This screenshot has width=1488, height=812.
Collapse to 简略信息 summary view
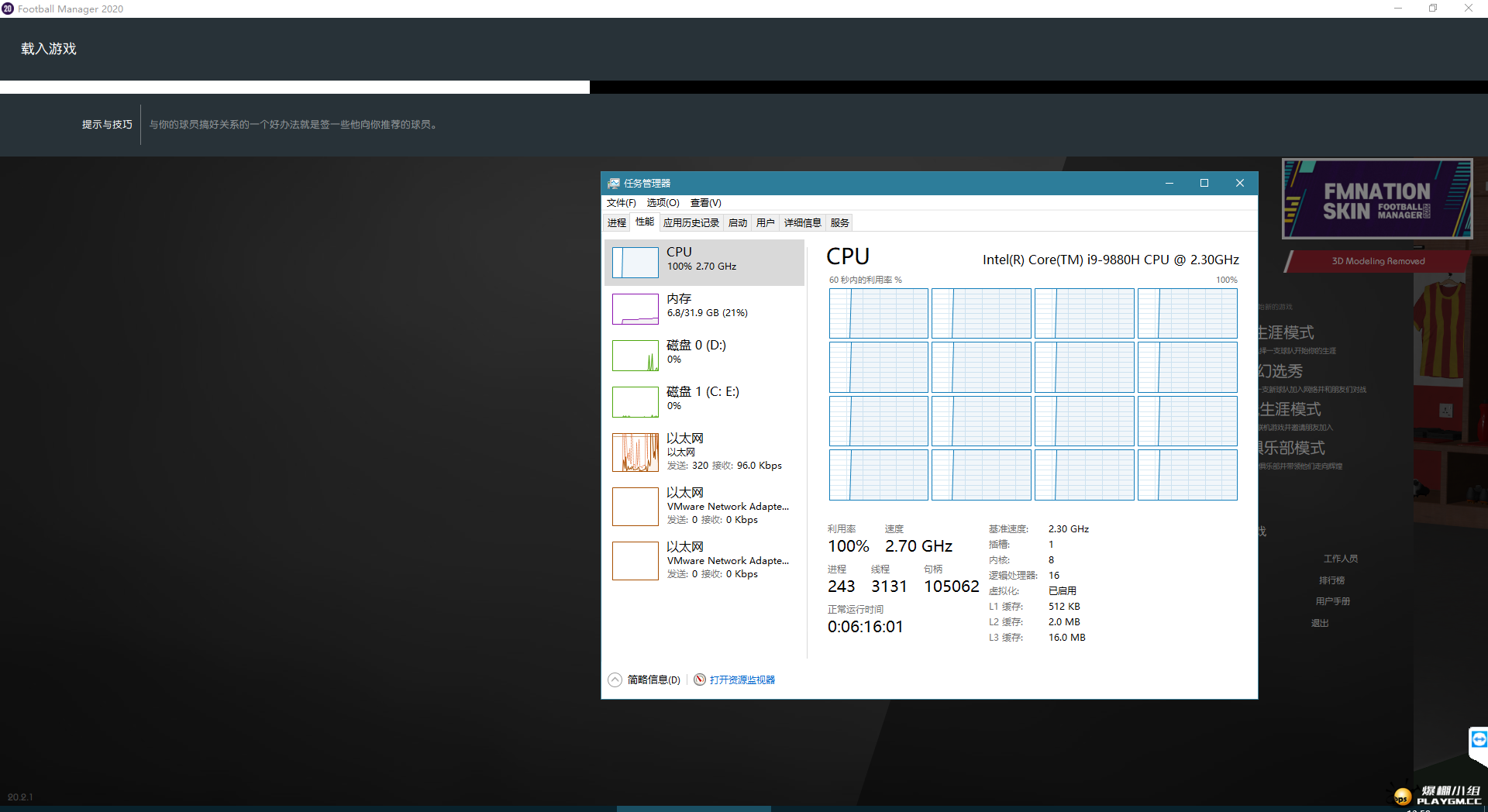645,680
